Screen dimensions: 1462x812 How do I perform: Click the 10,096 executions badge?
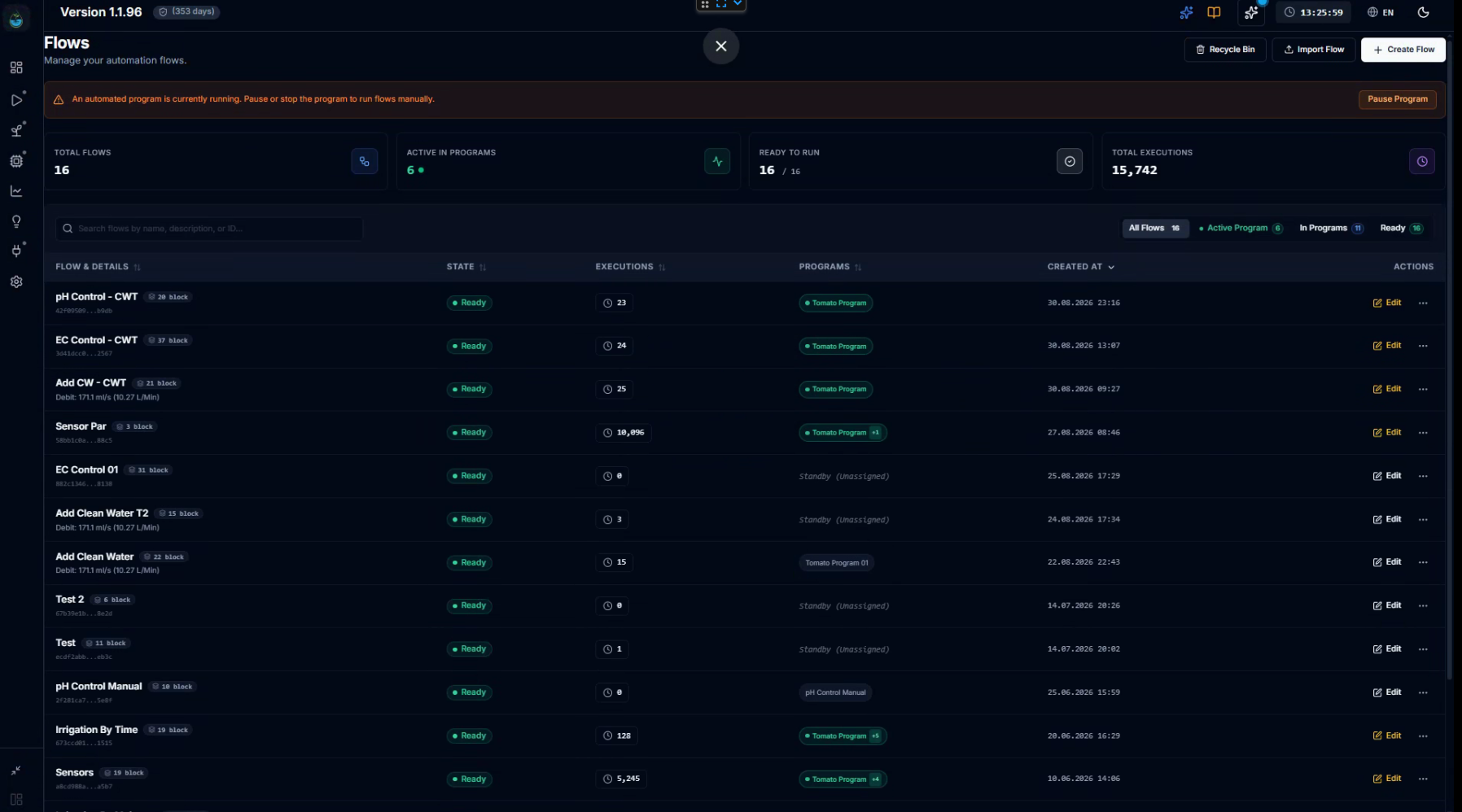623,433
